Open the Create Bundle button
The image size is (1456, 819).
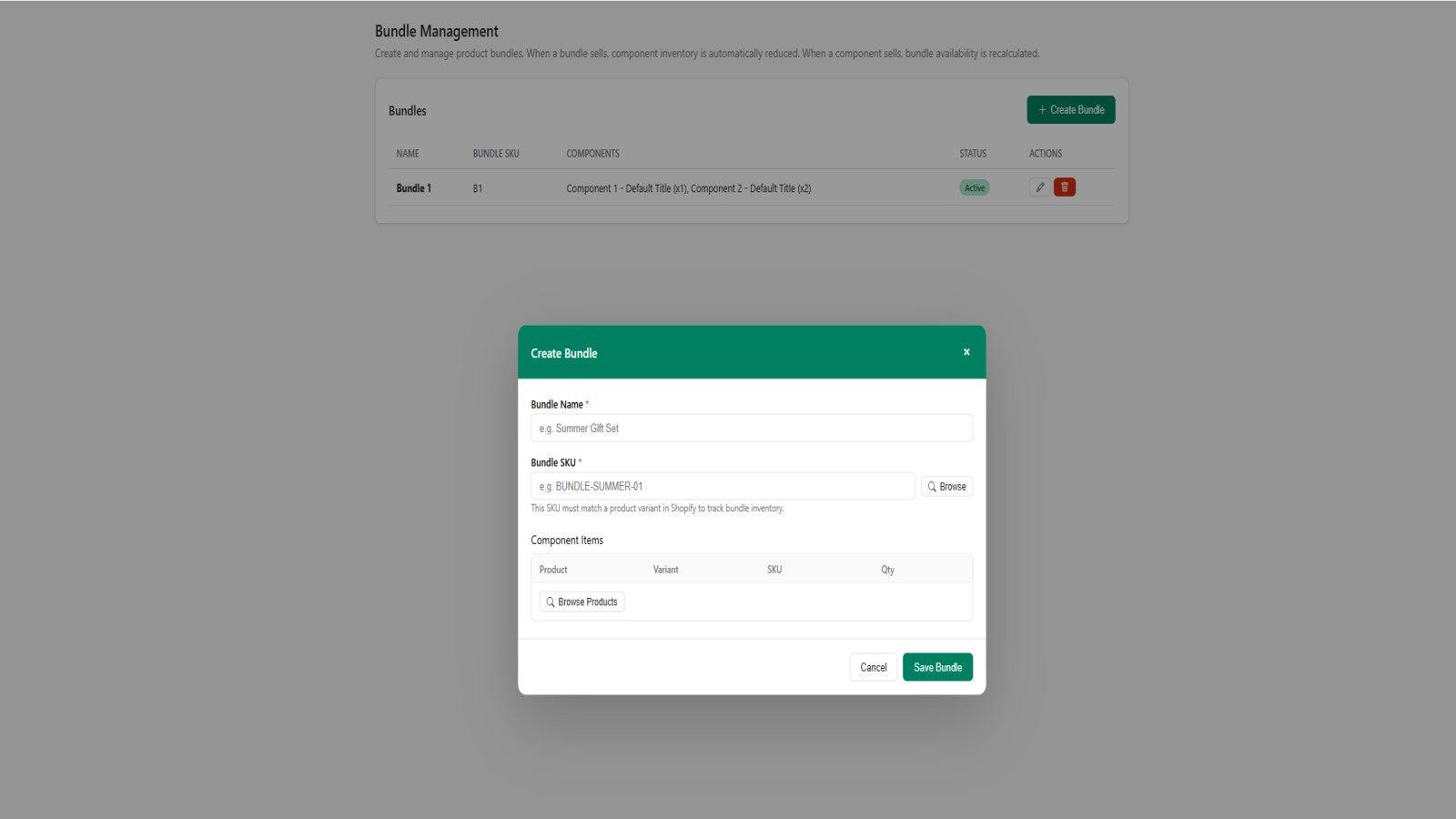[1071, 109]
